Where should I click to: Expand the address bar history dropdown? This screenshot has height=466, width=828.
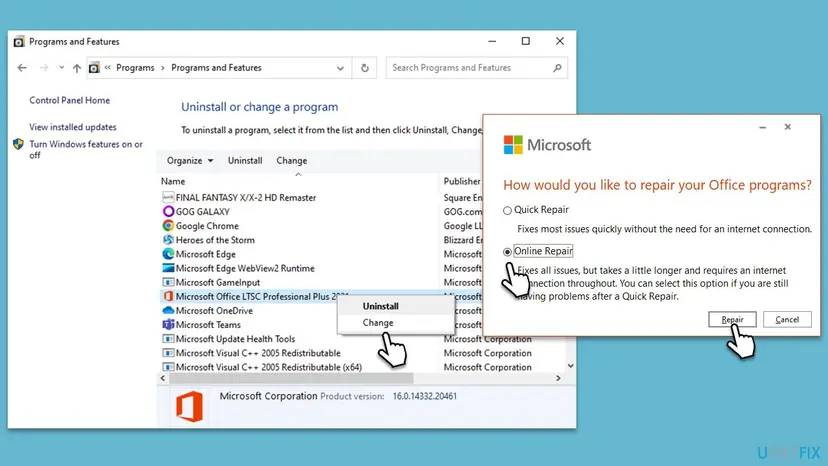[340, 68]
